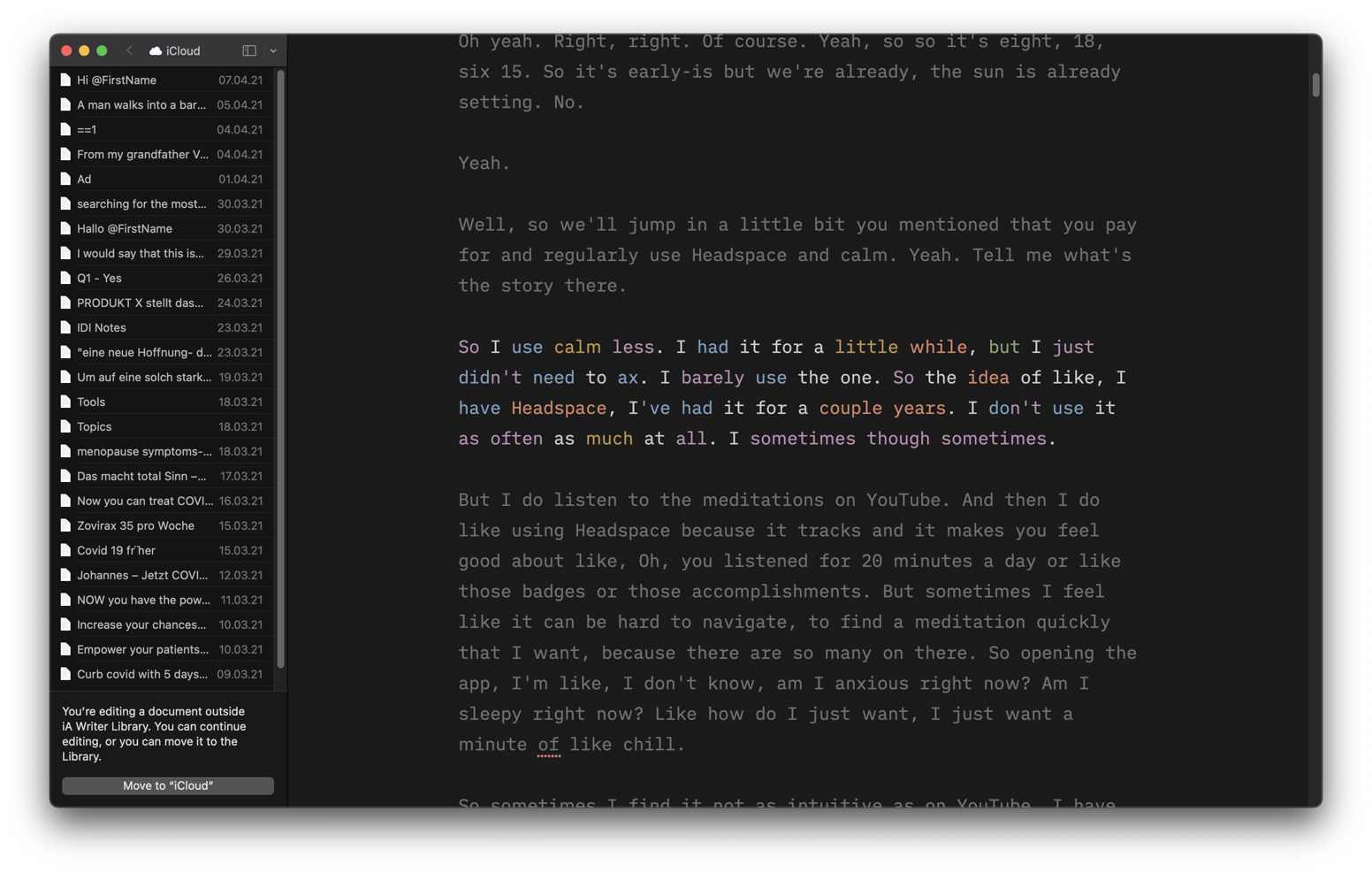Open "Das macht total Sinn –..." document

coord(162,476)
